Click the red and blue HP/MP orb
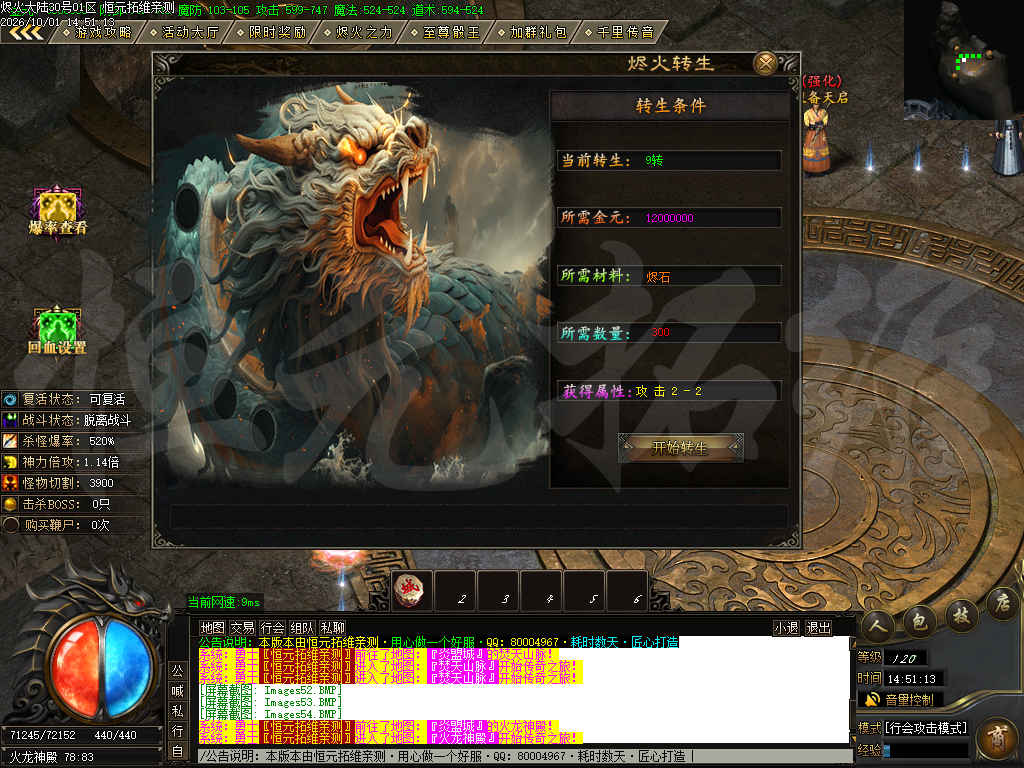 point(101,667)
